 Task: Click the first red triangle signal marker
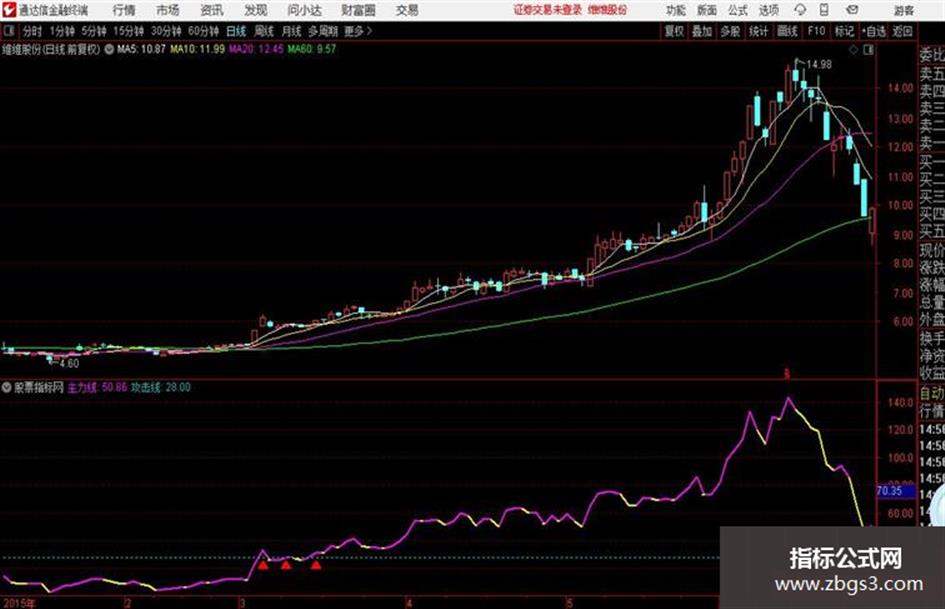point(263,566)
